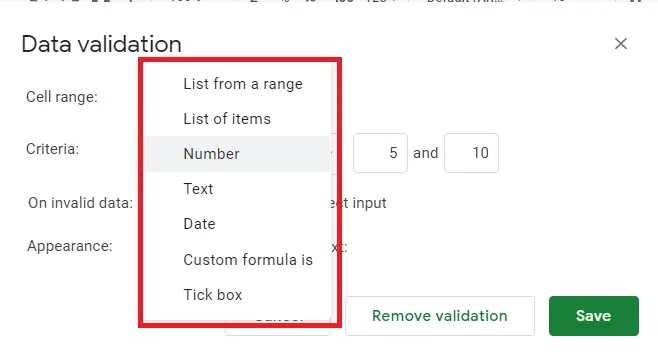Save the data validation rule

point(594,316)
